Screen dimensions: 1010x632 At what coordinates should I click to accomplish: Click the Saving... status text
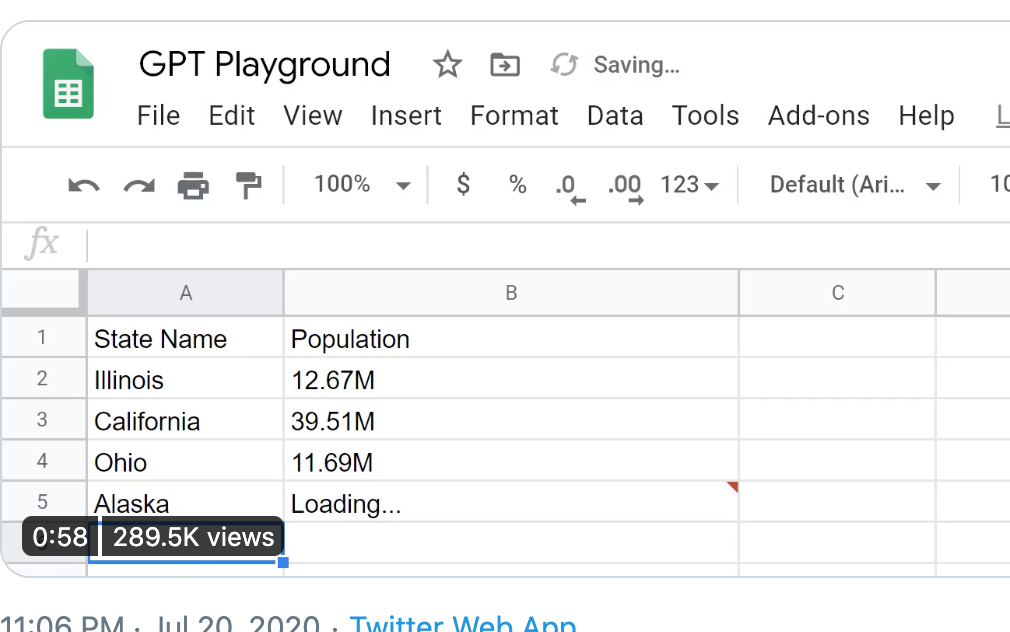(636, 65)
